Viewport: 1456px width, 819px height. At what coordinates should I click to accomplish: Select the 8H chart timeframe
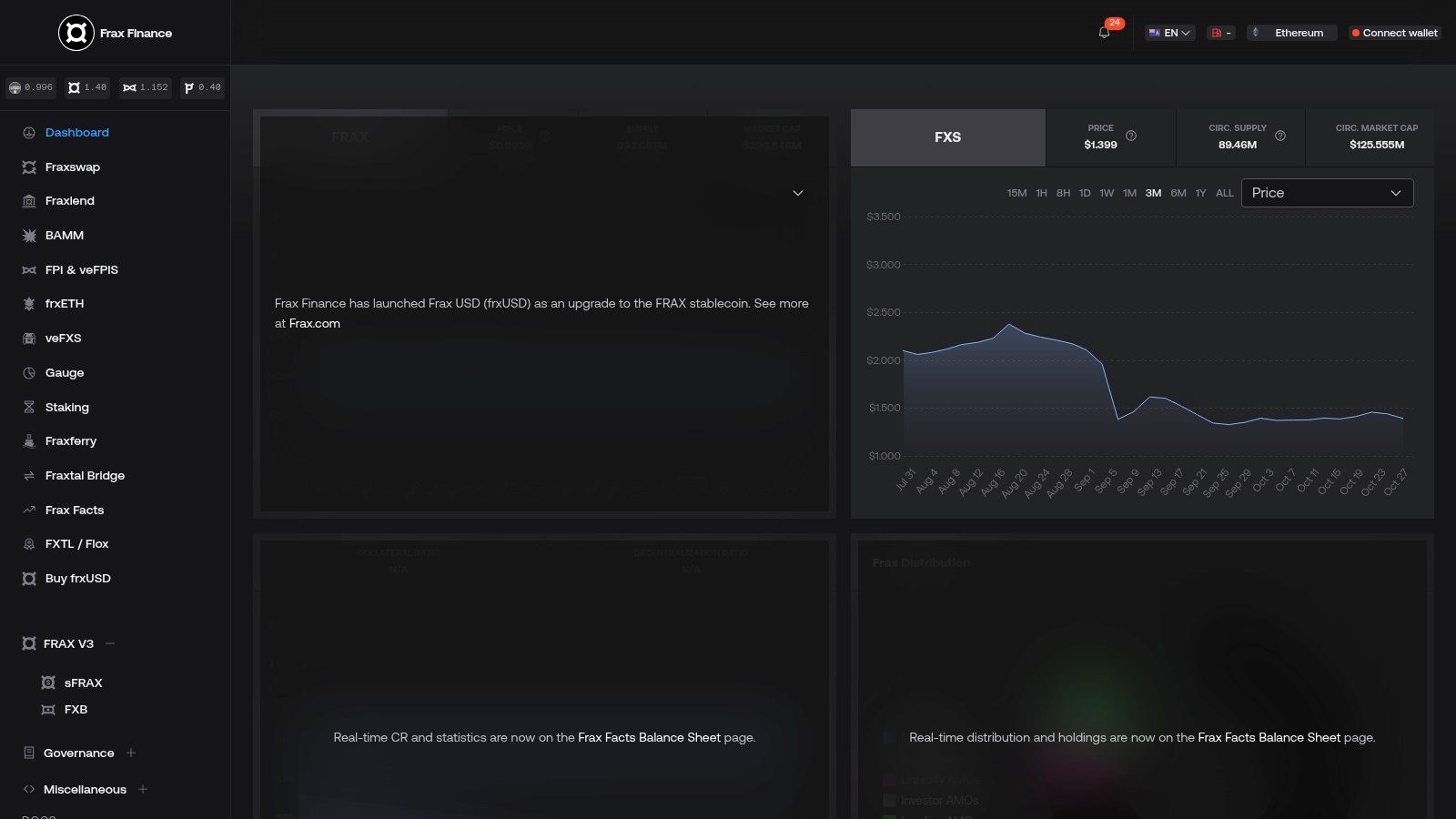pyautogui.click(x=1063, y=193)
